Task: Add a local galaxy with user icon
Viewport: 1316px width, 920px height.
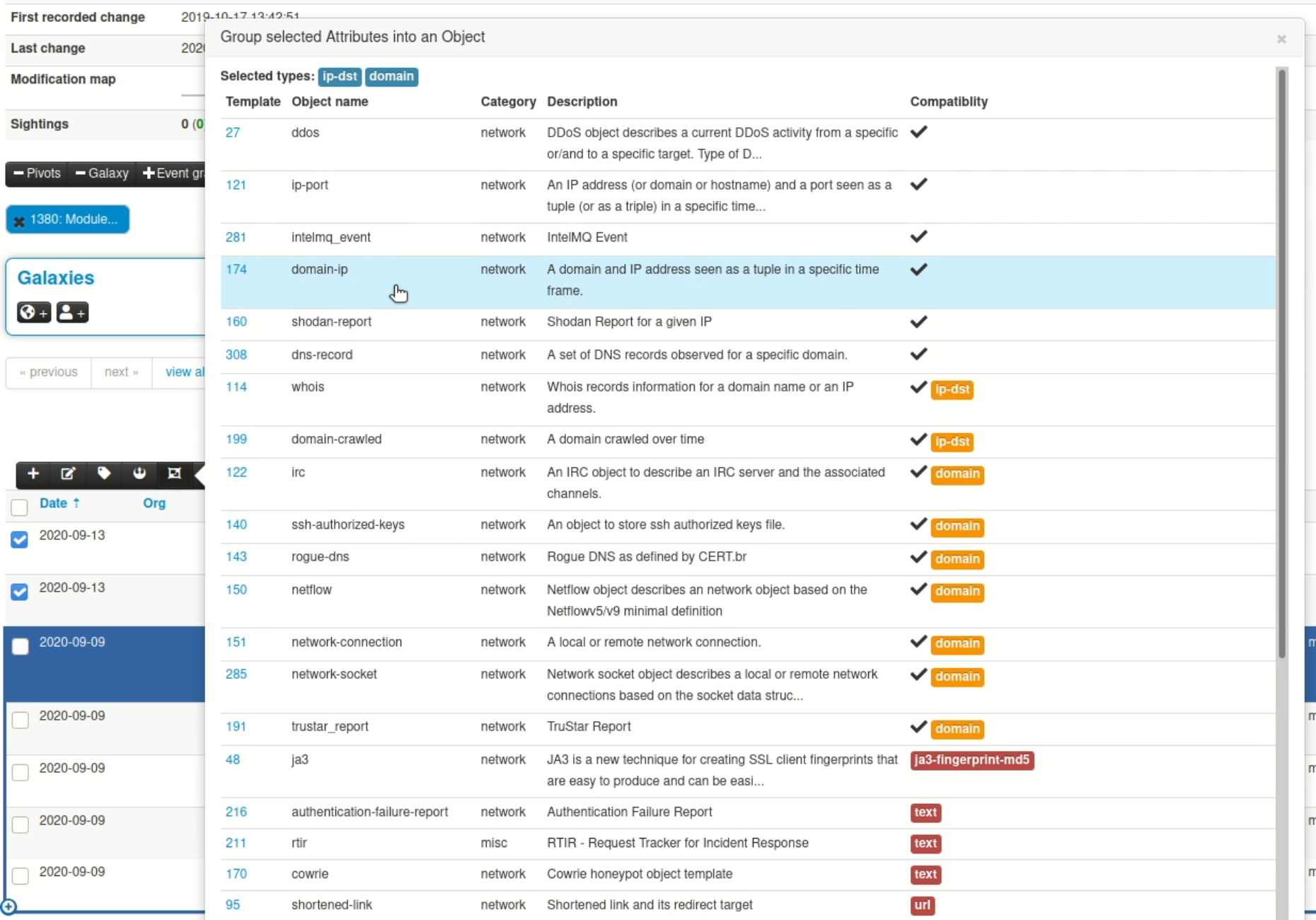Action: (71, 312)
